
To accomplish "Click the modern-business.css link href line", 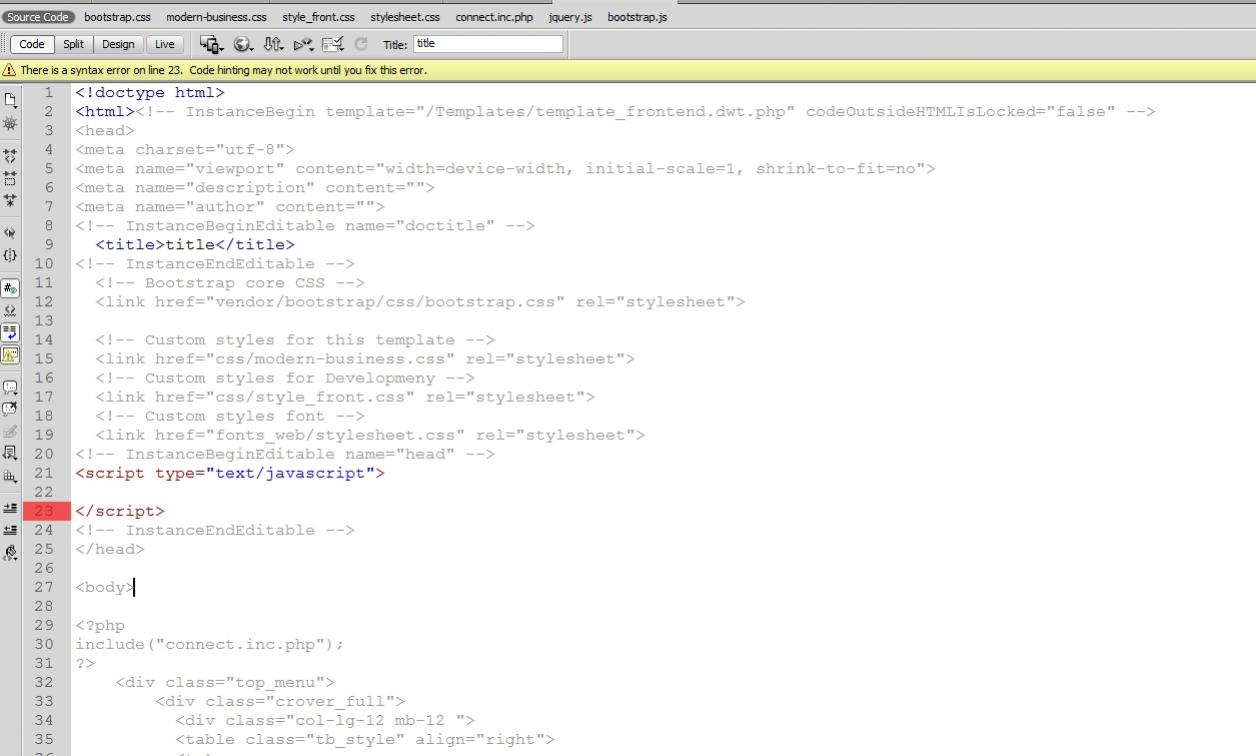I will tap(365, 359).
